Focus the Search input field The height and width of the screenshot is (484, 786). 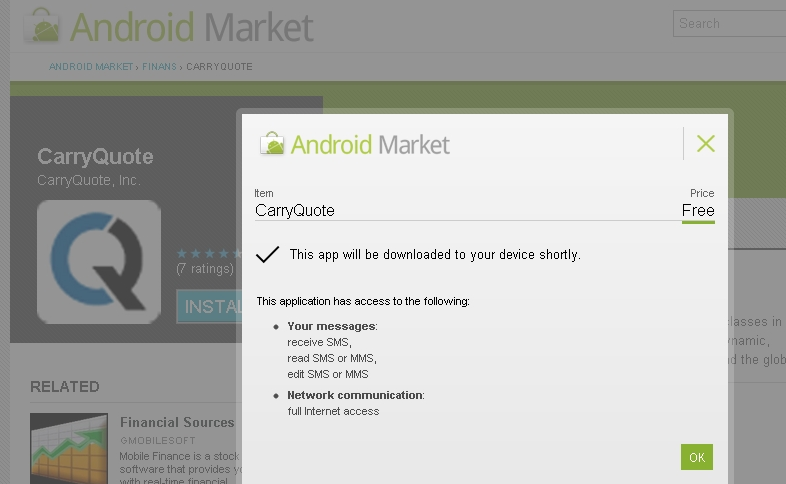tap(729, 23)
